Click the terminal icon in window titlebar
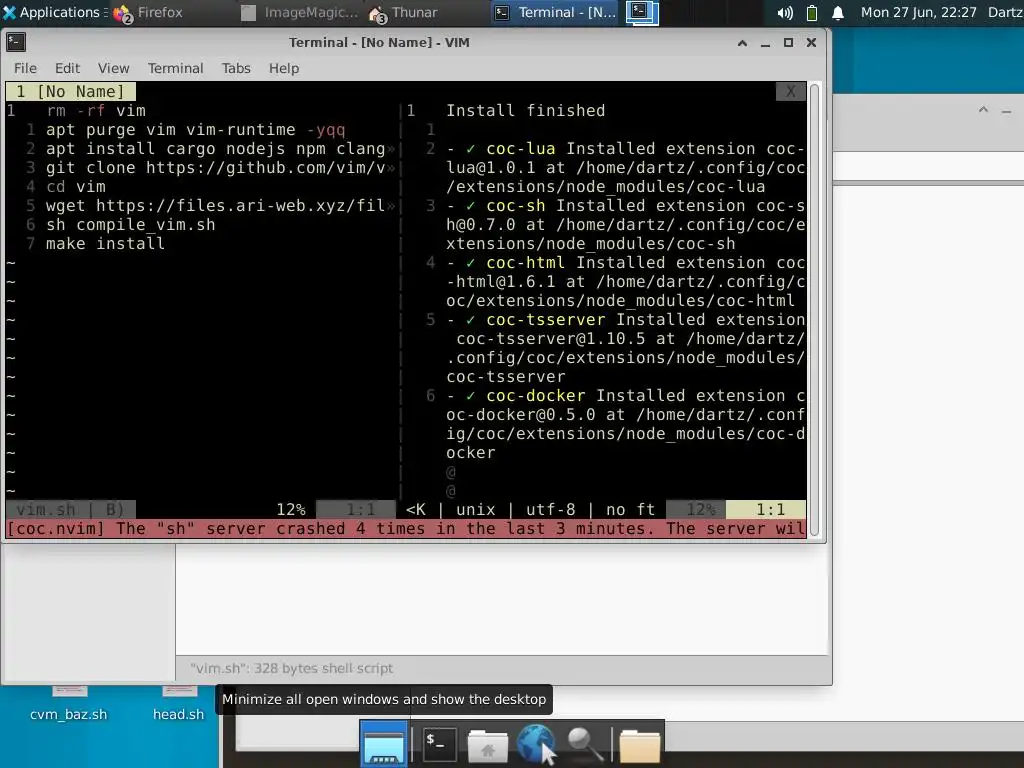Image resolution: width=1024 pixels, height=768 pixels. [x=16, y=42]
